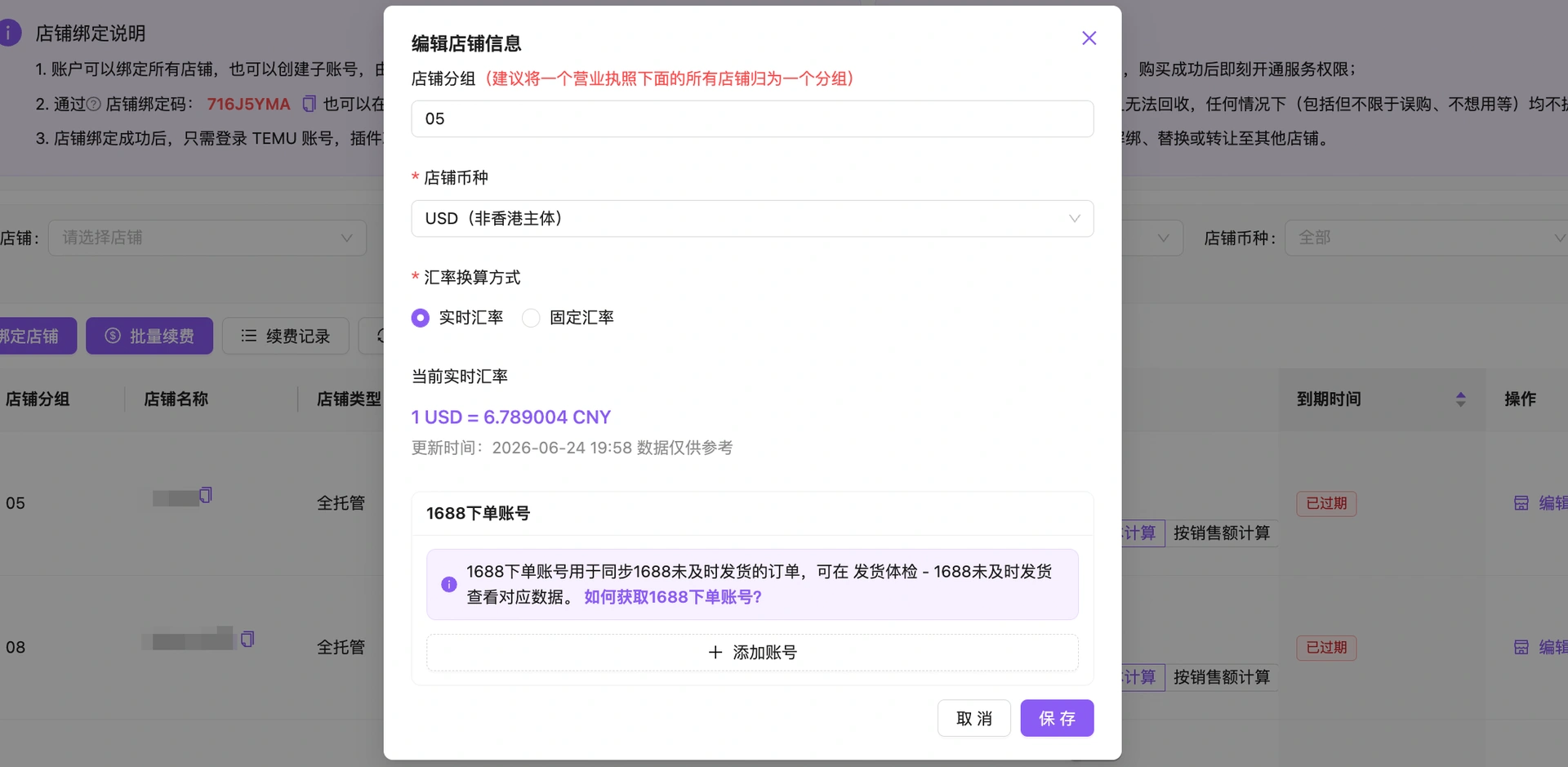Click copy icon next to store name in row 08

tap(247, 639)
